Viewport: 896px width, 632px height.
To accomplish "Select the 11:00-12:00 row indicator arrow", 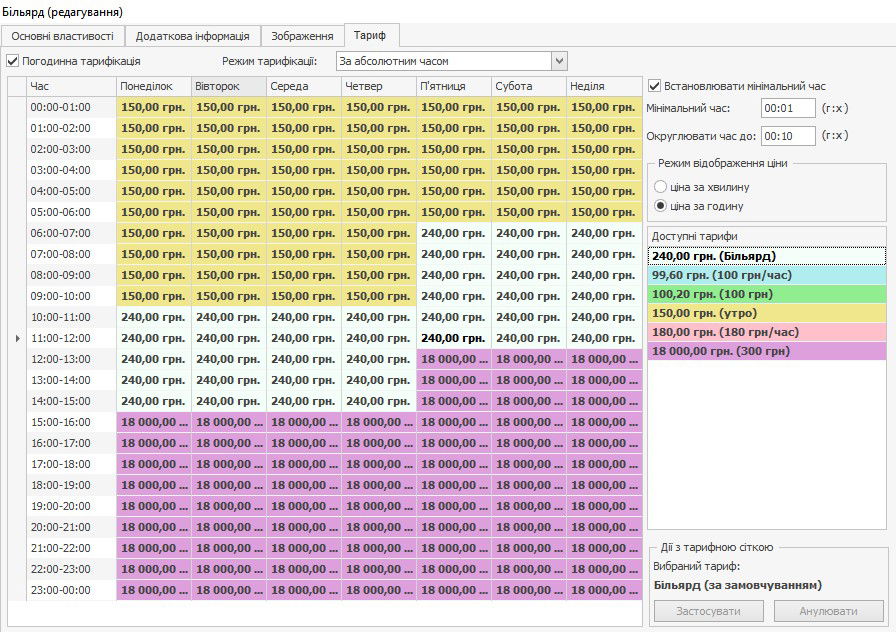I will click(16, 338).
